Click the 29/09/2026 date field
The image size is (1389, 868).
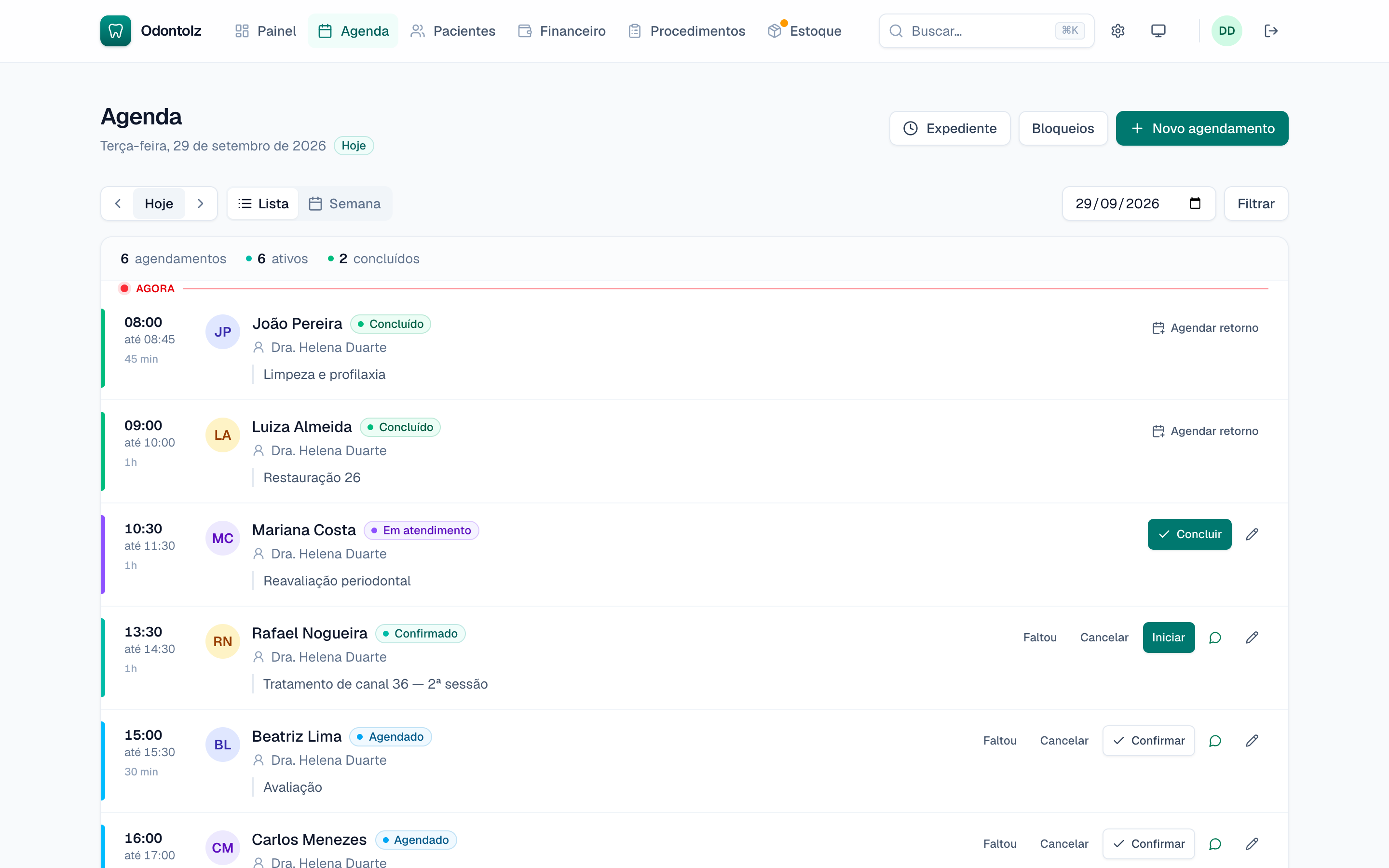(1139, 204)
